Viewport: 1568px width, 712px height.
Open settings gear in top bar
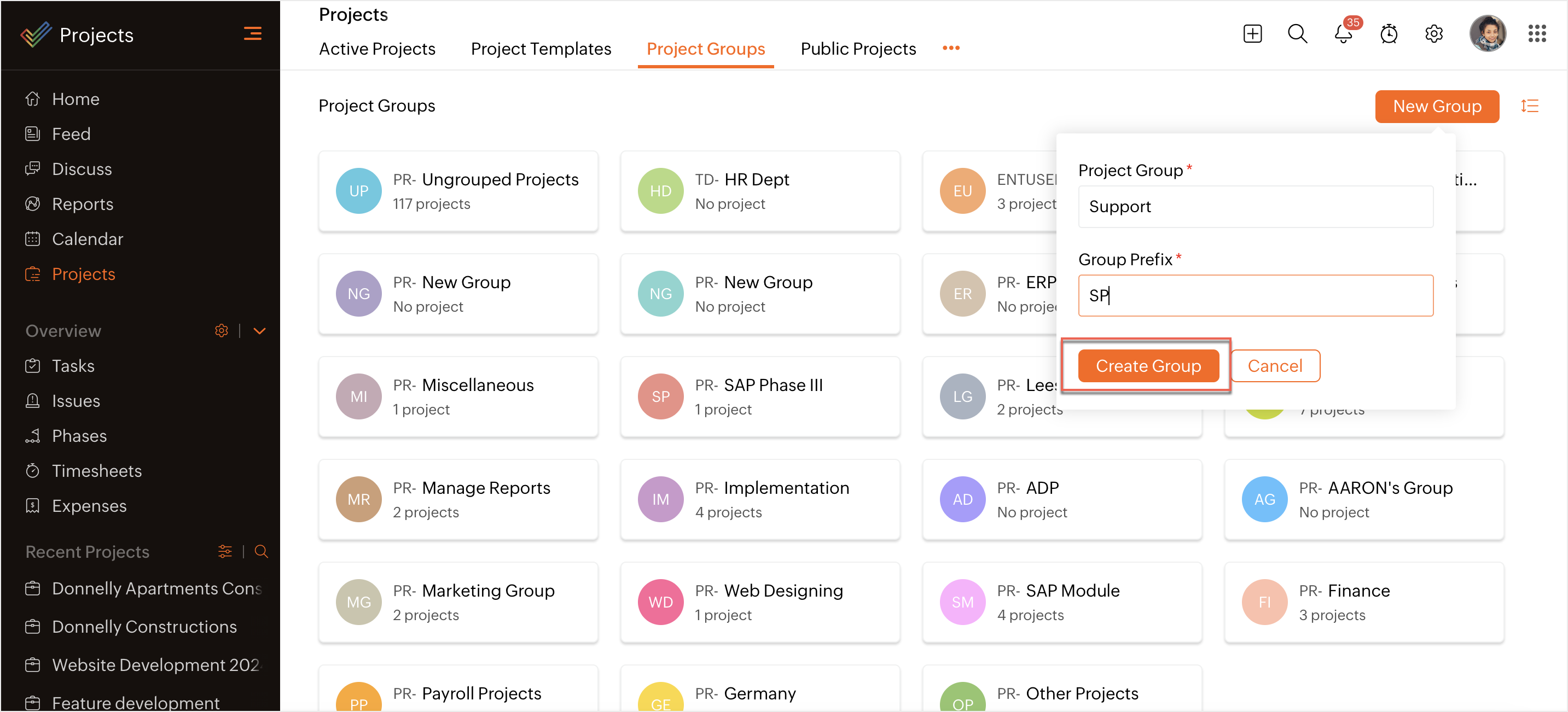pyautogui.click(x=1433, y=33)
